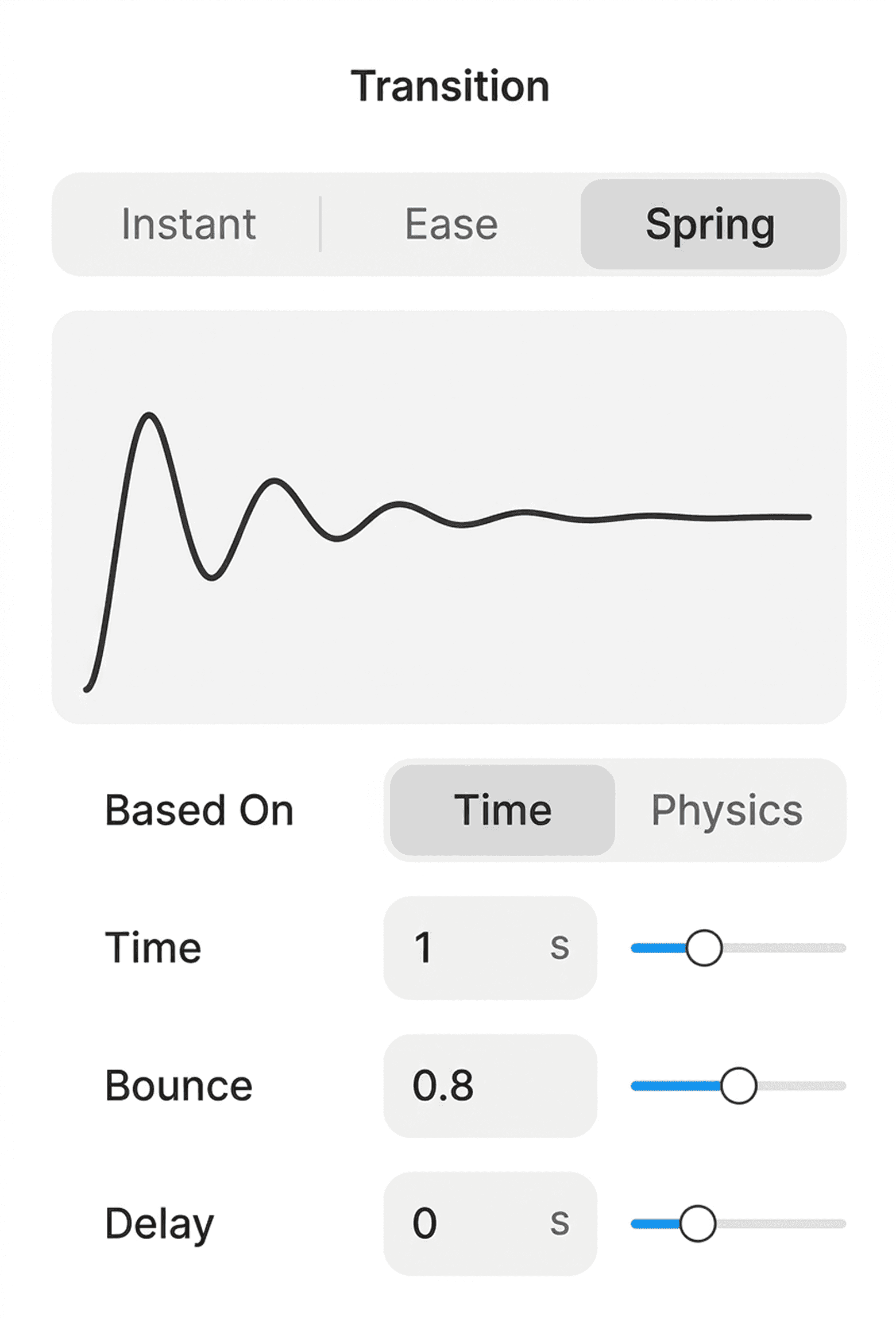Click the Delay value input field
The image size is (896, 1327).
point(471,1223)
